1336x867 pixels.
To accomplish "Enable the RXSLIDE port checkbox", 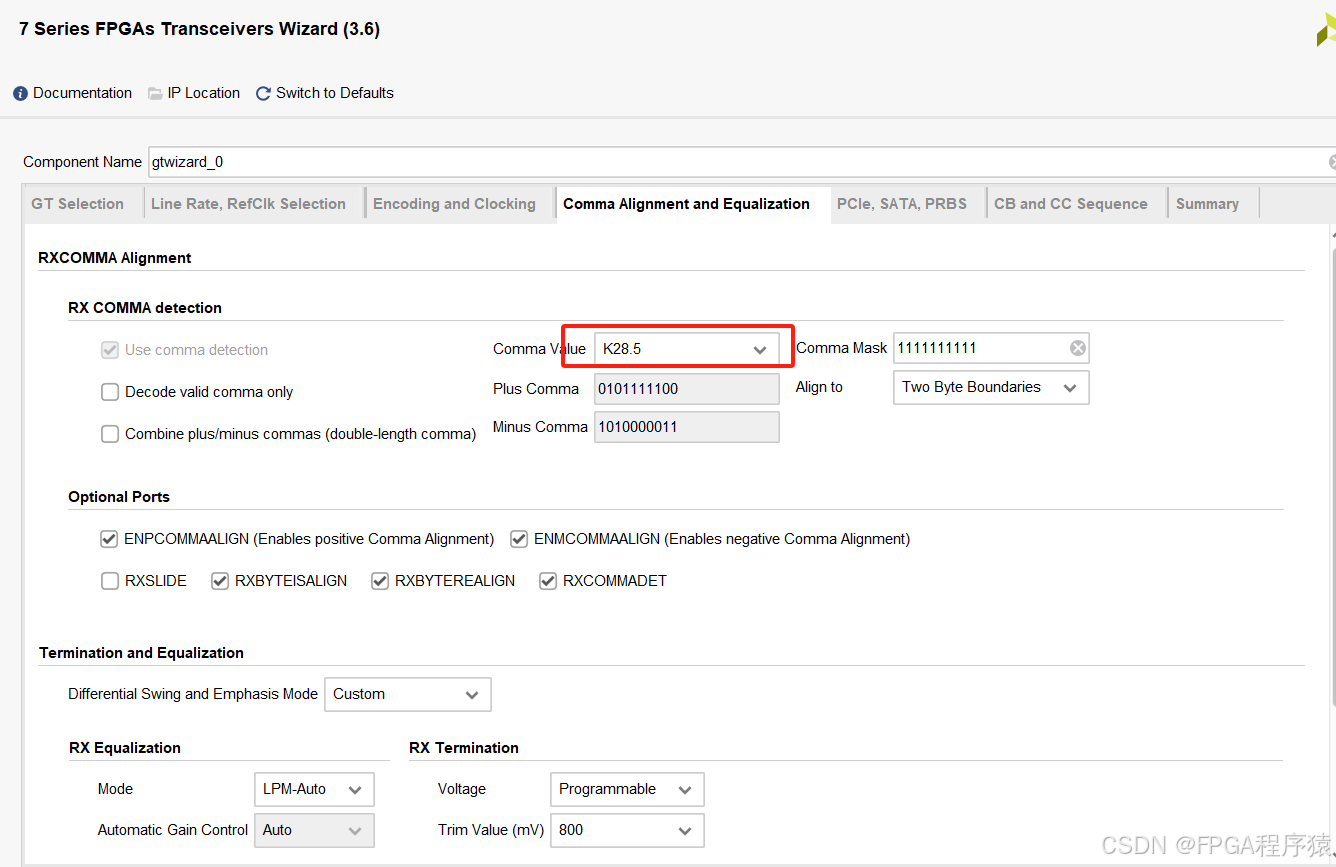I will coord(110,581).
